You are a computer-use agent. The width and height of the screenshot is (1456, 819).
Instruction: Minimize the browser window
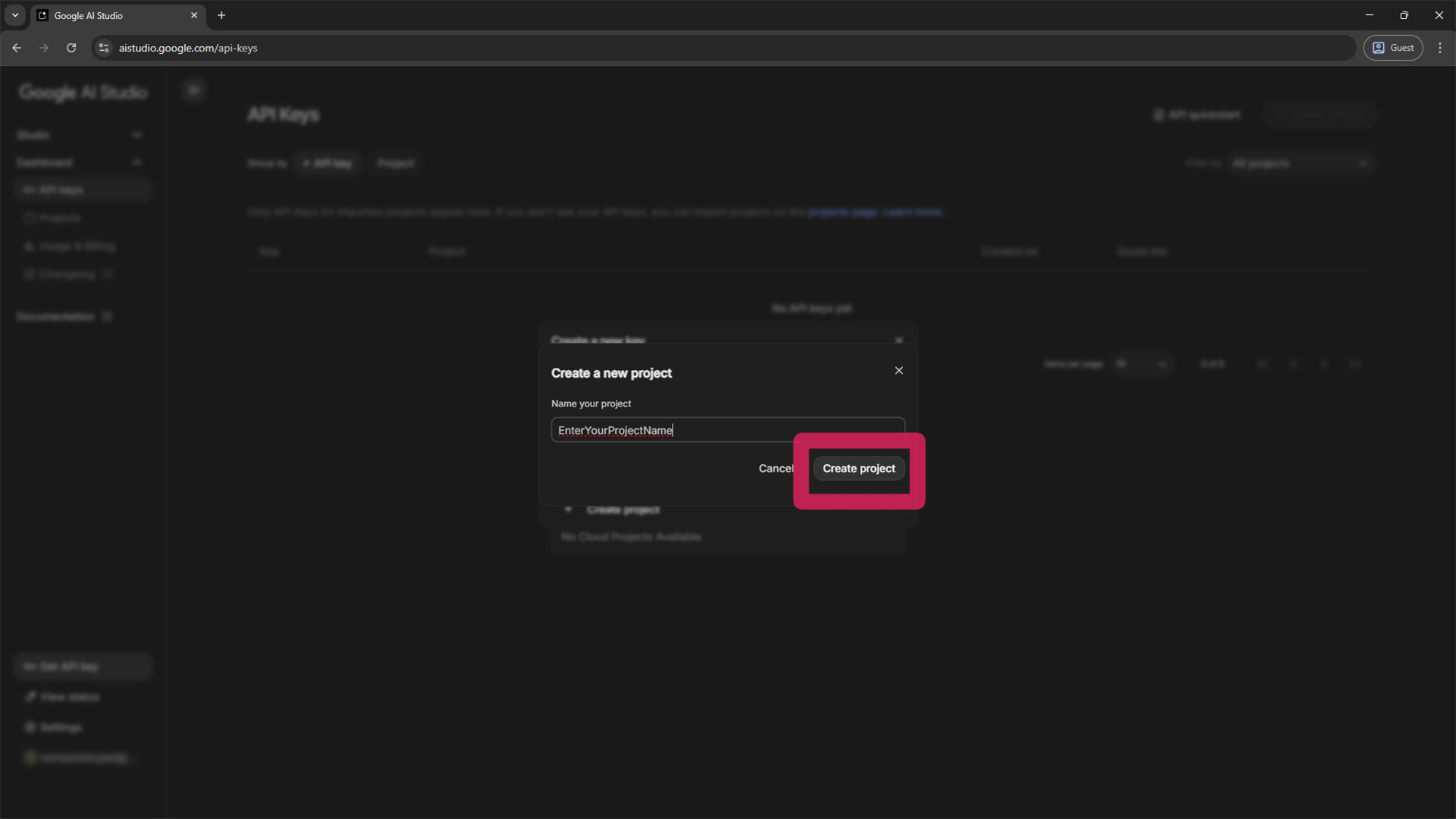pos(1370,15)
